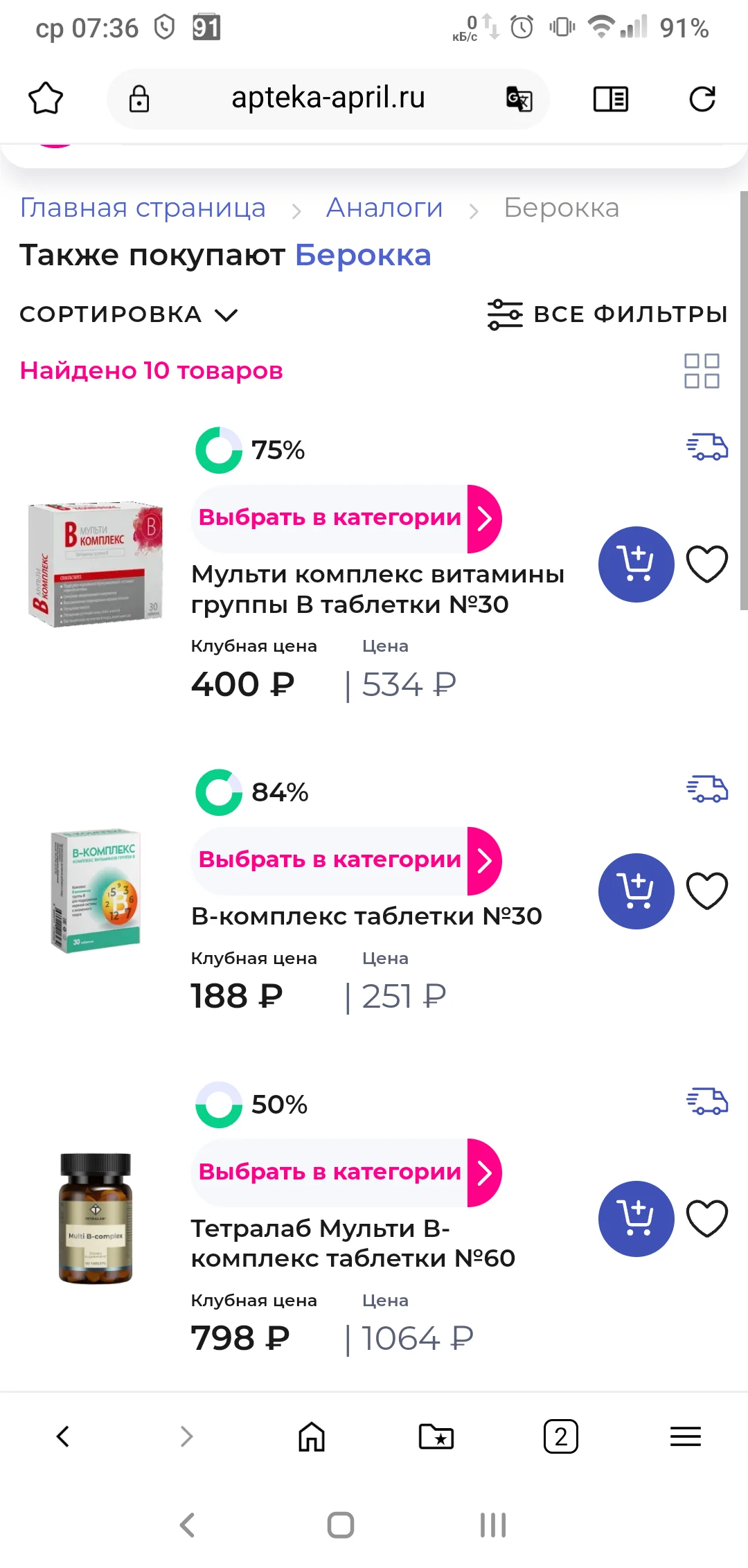The height and width of the screenshot is (1568, 748).
Task: Favorite Мульти комплекс витамины with heart
Action: pos(706,564)
